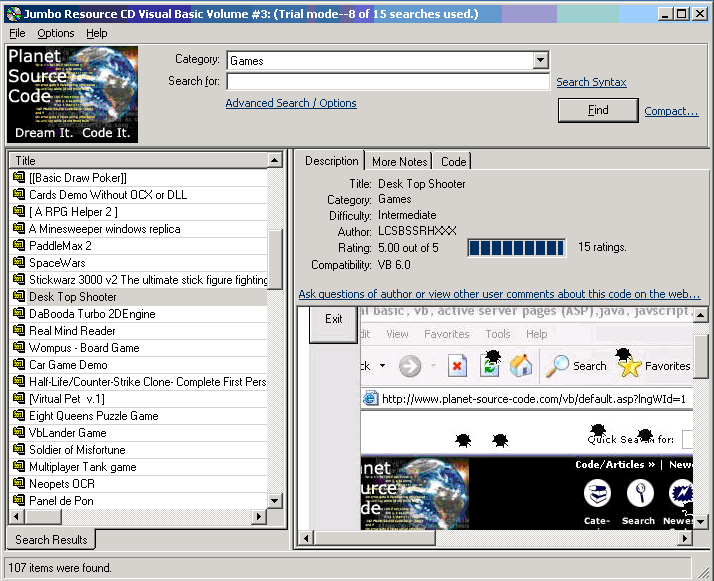Select the Search Results tab
The width and height of the screenshot is (714, 581).
tap(51, 540)
